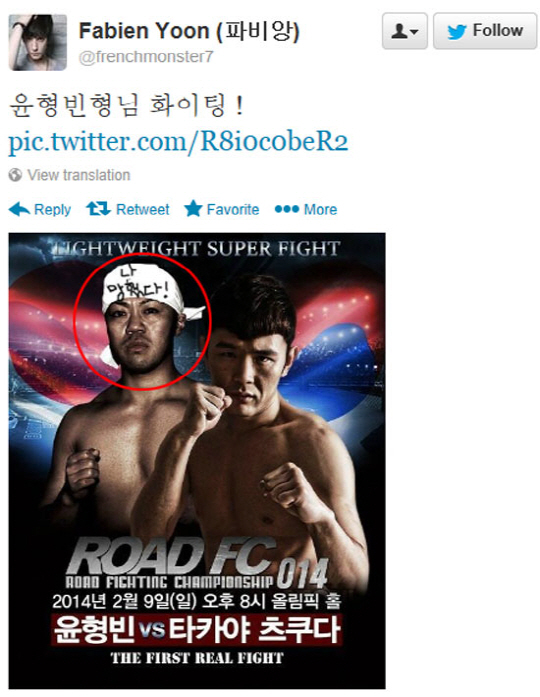Click the View translation text
Viewport: 540px width, 697px height.
pos(79,175)
